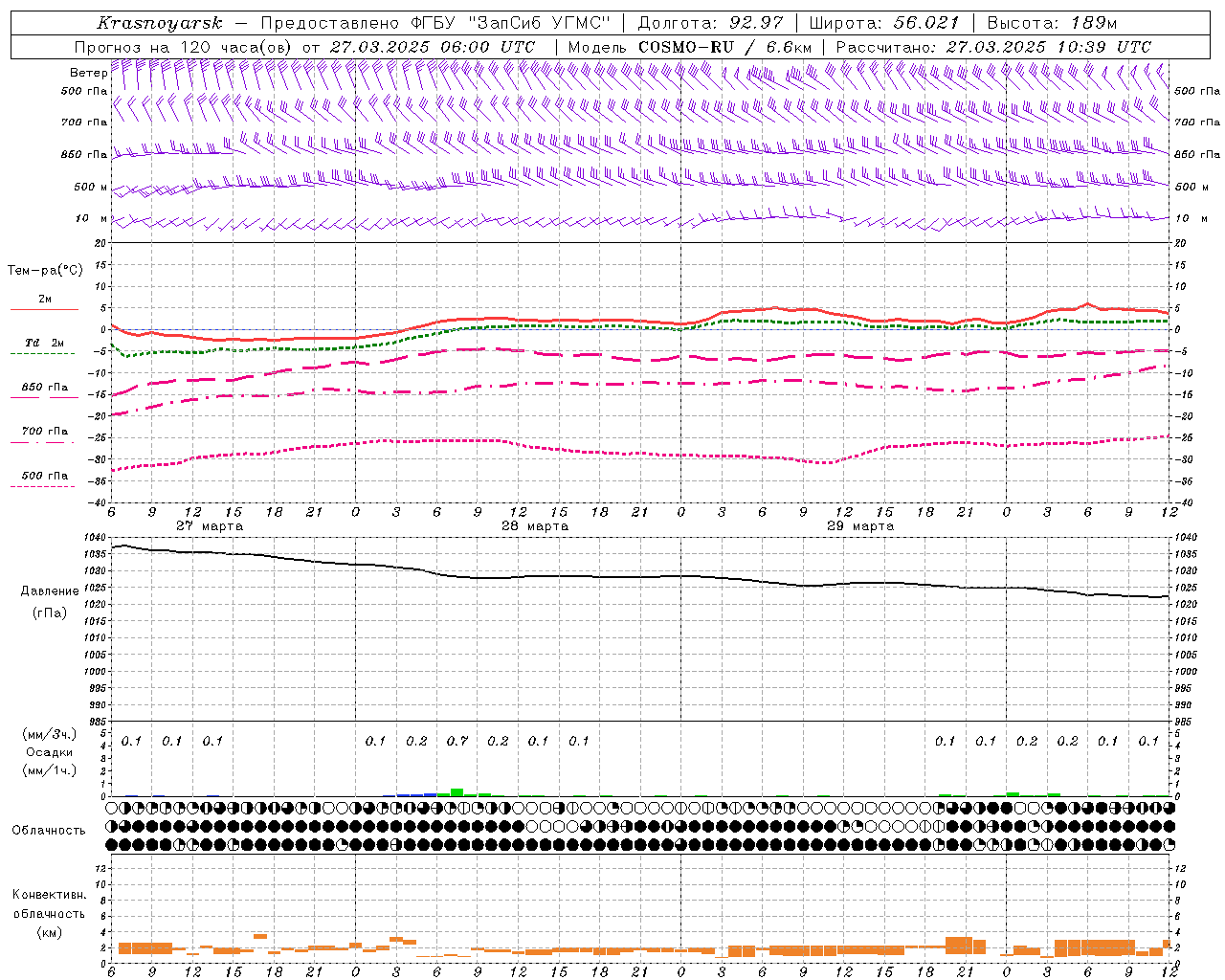Click the Осадки precipitation label
The image size is (1225, 980).
50,752
